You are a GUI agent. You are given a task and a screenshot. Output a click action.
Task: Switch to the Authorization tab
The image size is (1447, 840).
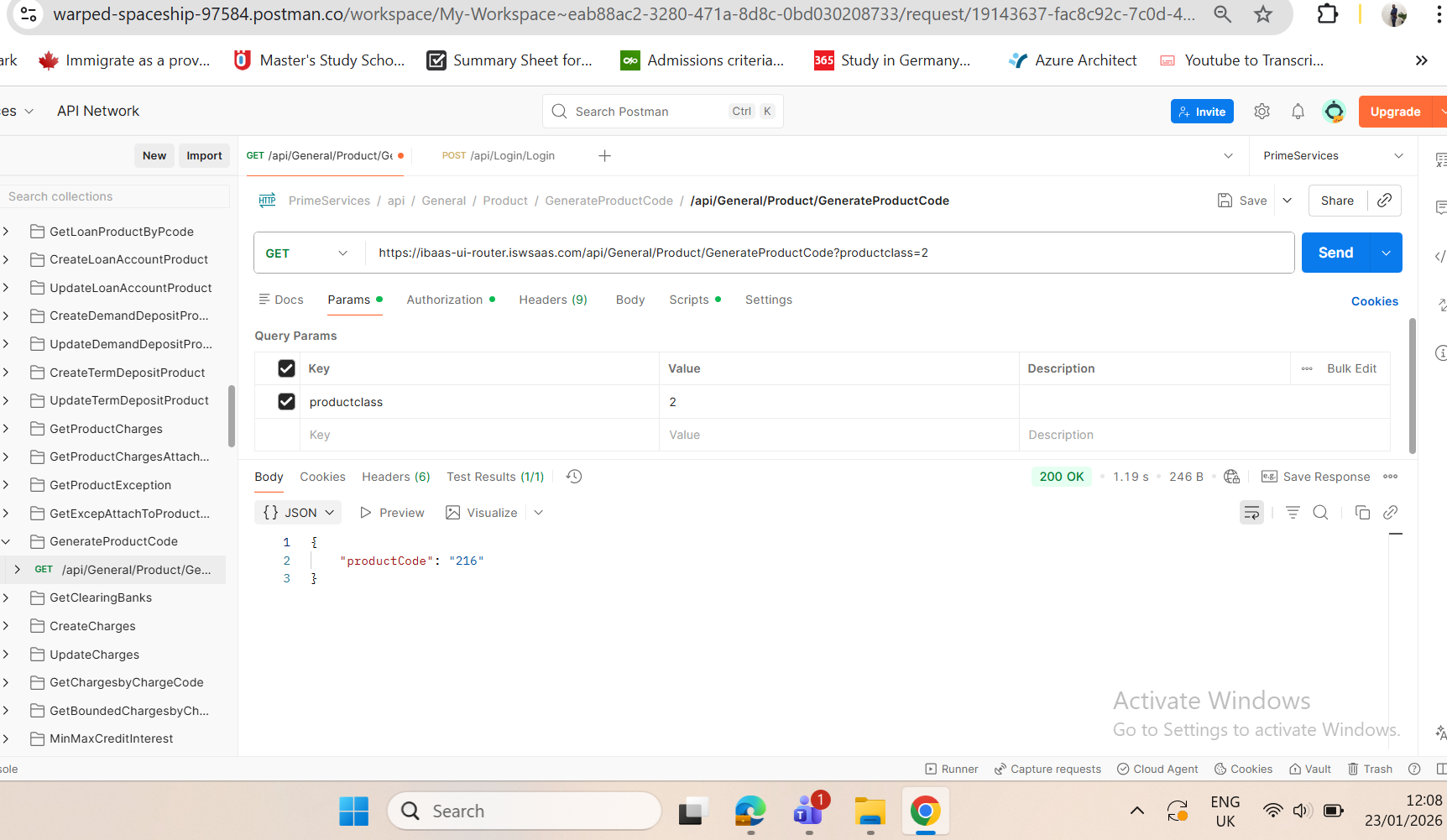pos(445,300)
